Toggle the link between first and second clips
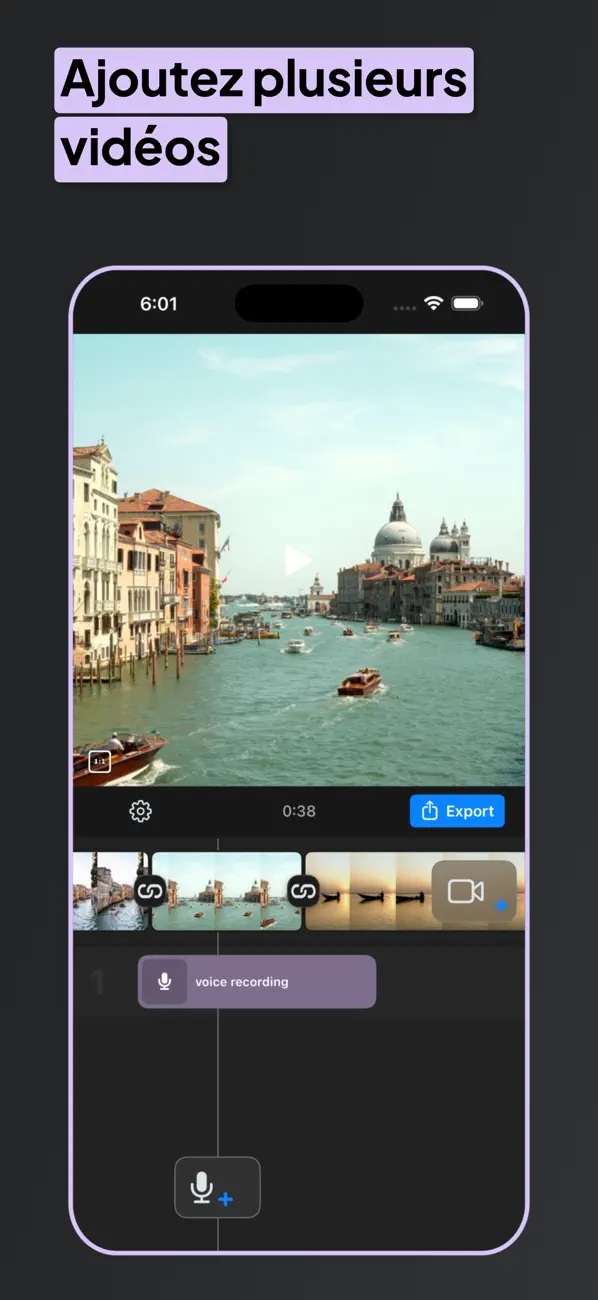This screenshot has height=1300, width=598. coord(149,890)
